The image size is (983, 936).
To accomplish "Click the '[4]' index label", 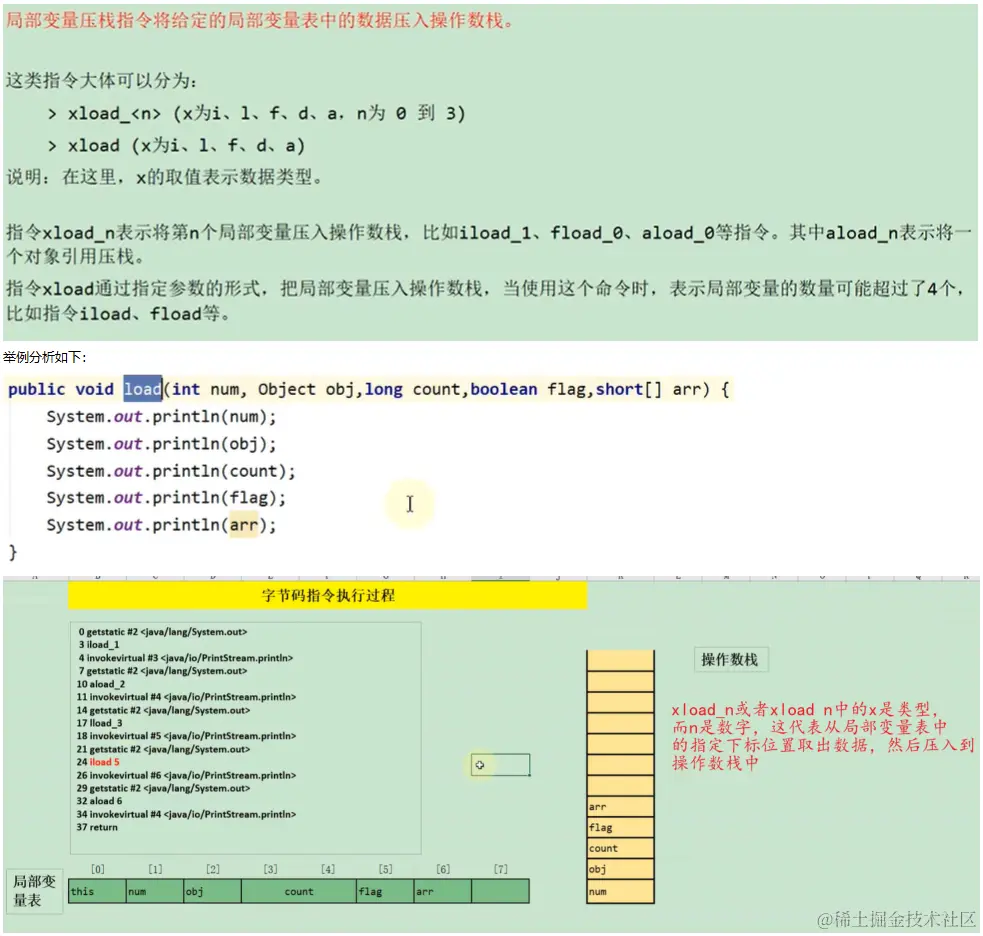I will coord(328,869).
